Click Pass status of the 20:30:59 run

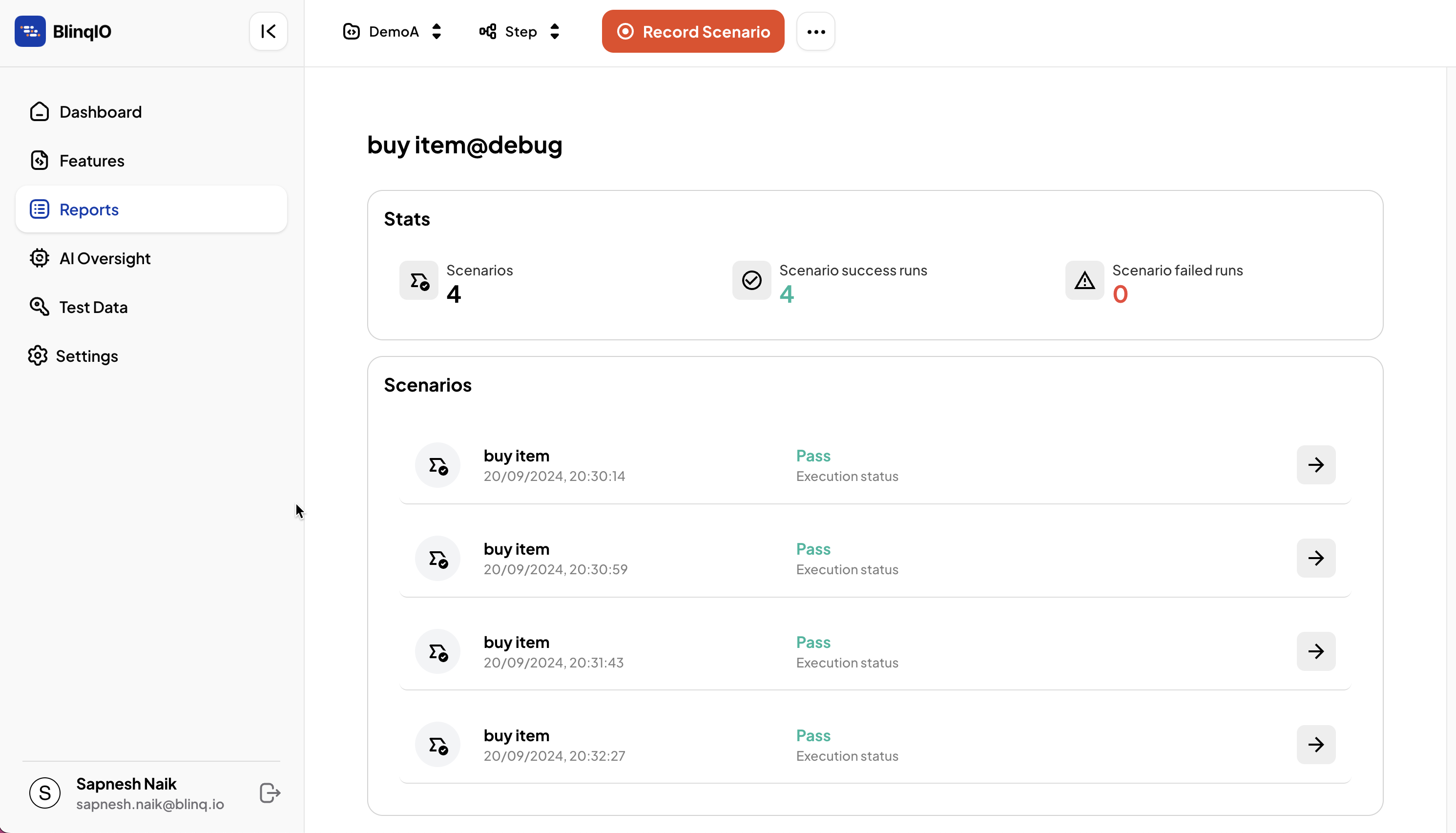coord(813,549)
